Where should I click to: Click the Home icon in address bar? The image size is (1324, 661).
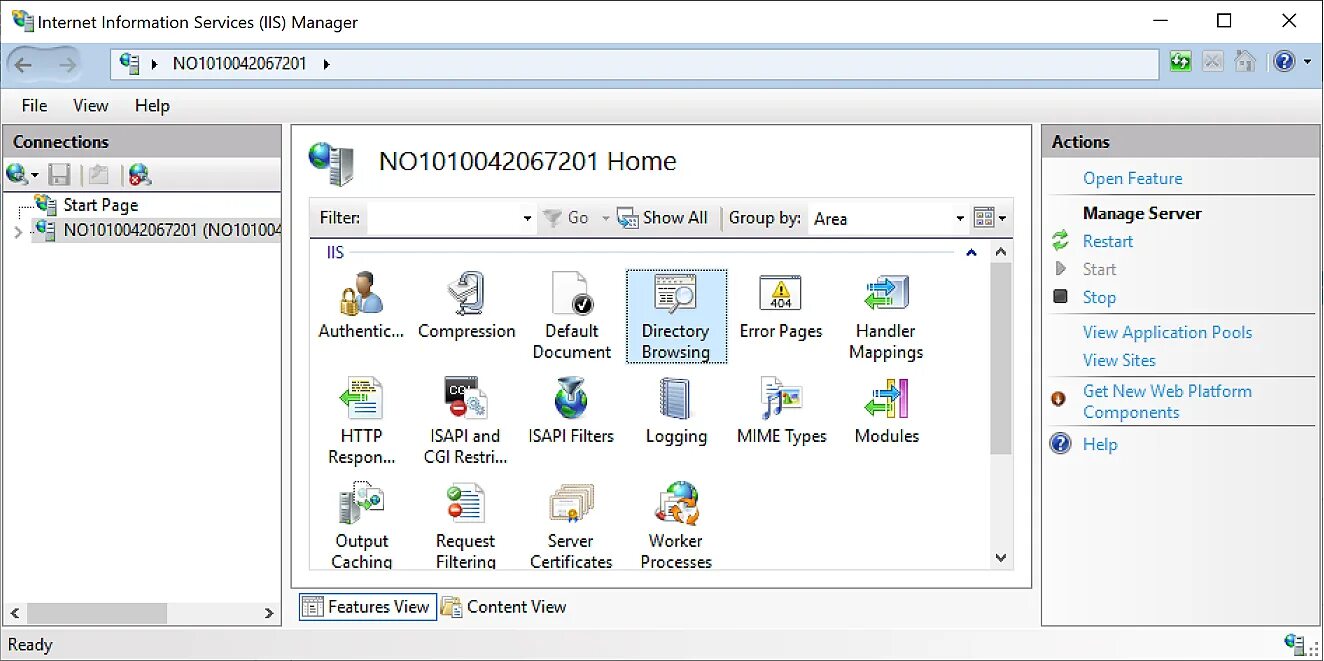(x=1245, y=62)
